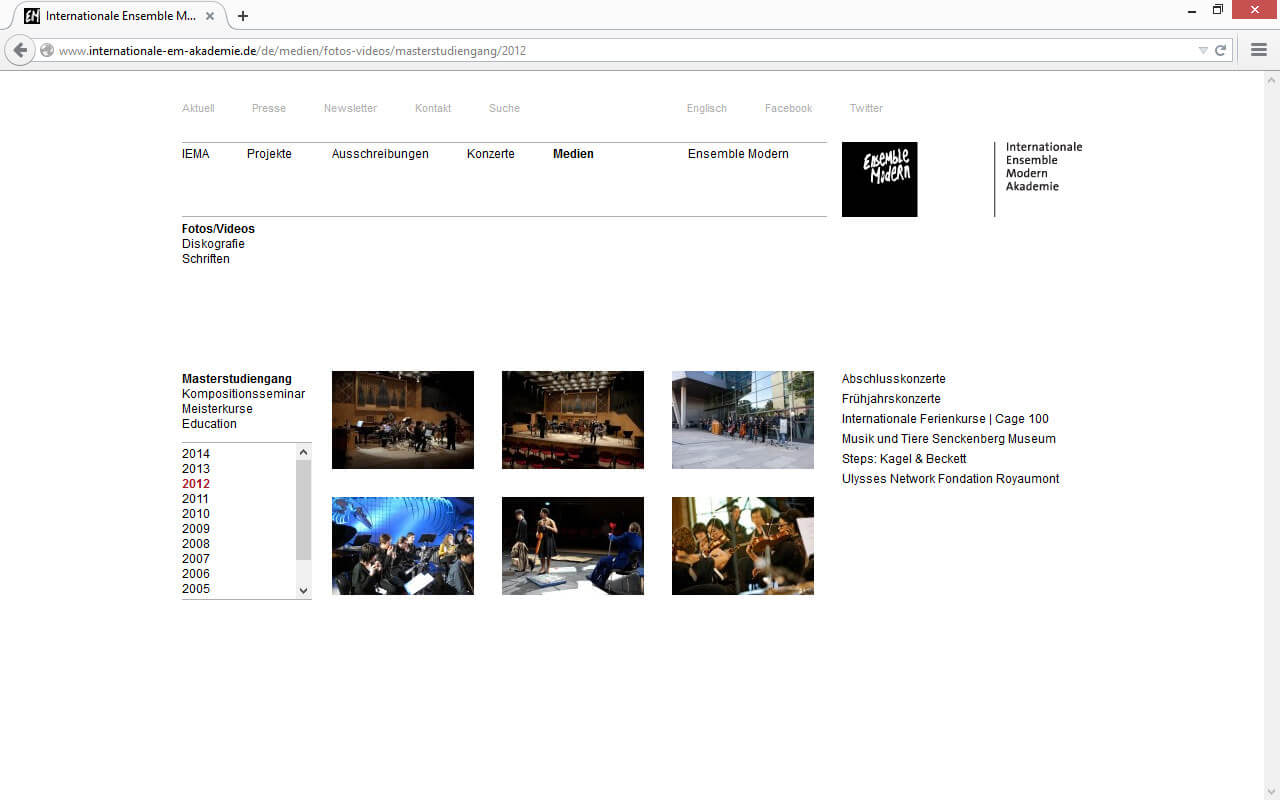Open the dark stage performers thumbnail
Screen dimensions: 1280x800
pyautogui.click(x=573, y=546)
